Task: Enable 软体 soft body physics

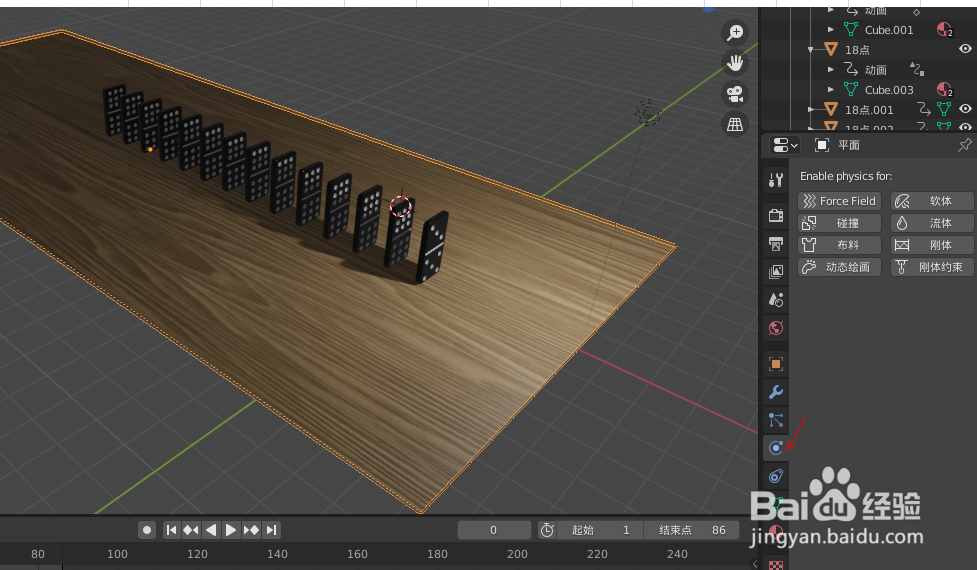Action: [932, 201]
